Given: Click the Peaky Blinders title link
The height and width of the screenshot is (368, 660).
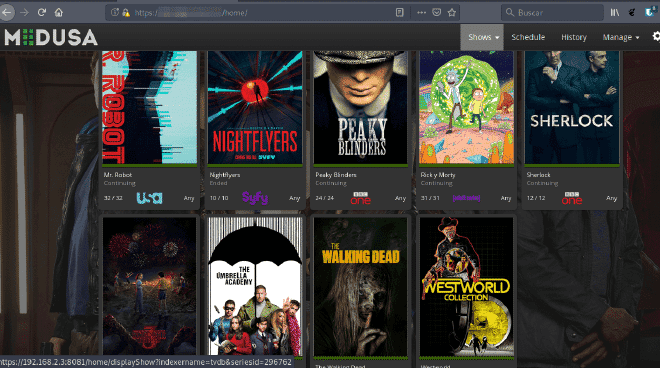Looking at the screenshot, I should (336, 175).
